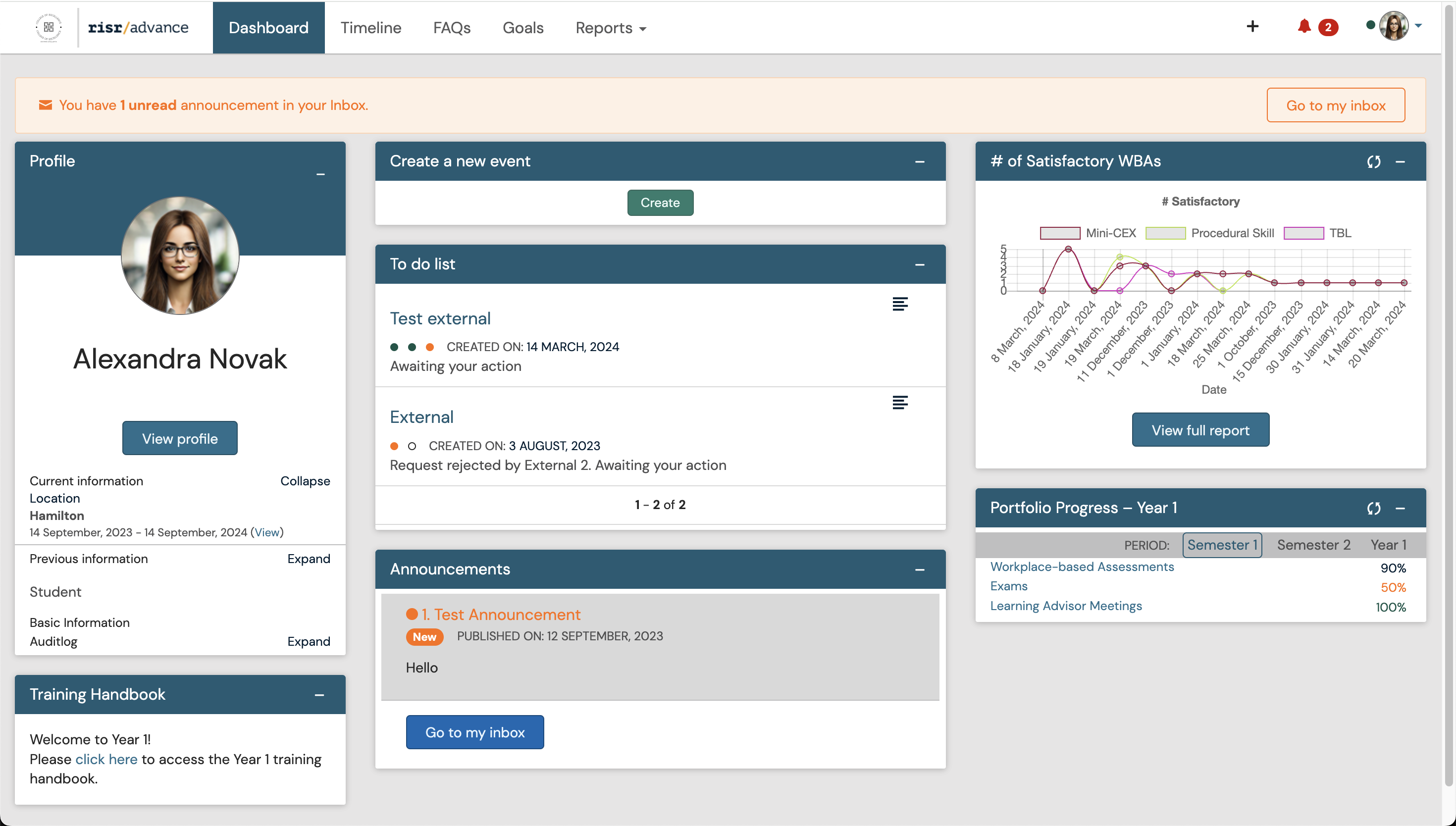Image resolution: width=1456 pixels, height=826 pixels.
Task: Open the notifications bell icon
Action: [x=1304, y=26]
